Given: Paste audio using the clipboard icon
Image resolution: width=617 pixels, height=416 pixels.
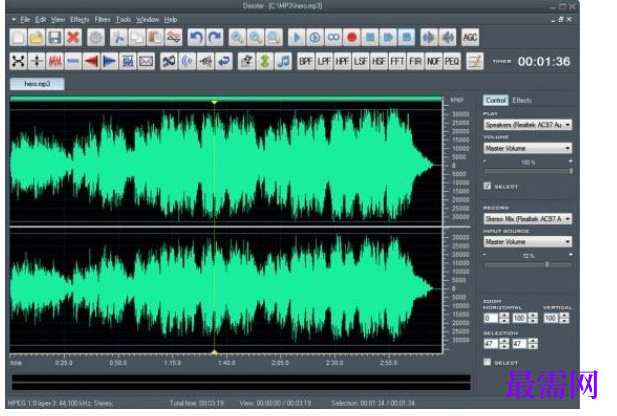Looking at the screenshot, I should click(x=155, y=37).
